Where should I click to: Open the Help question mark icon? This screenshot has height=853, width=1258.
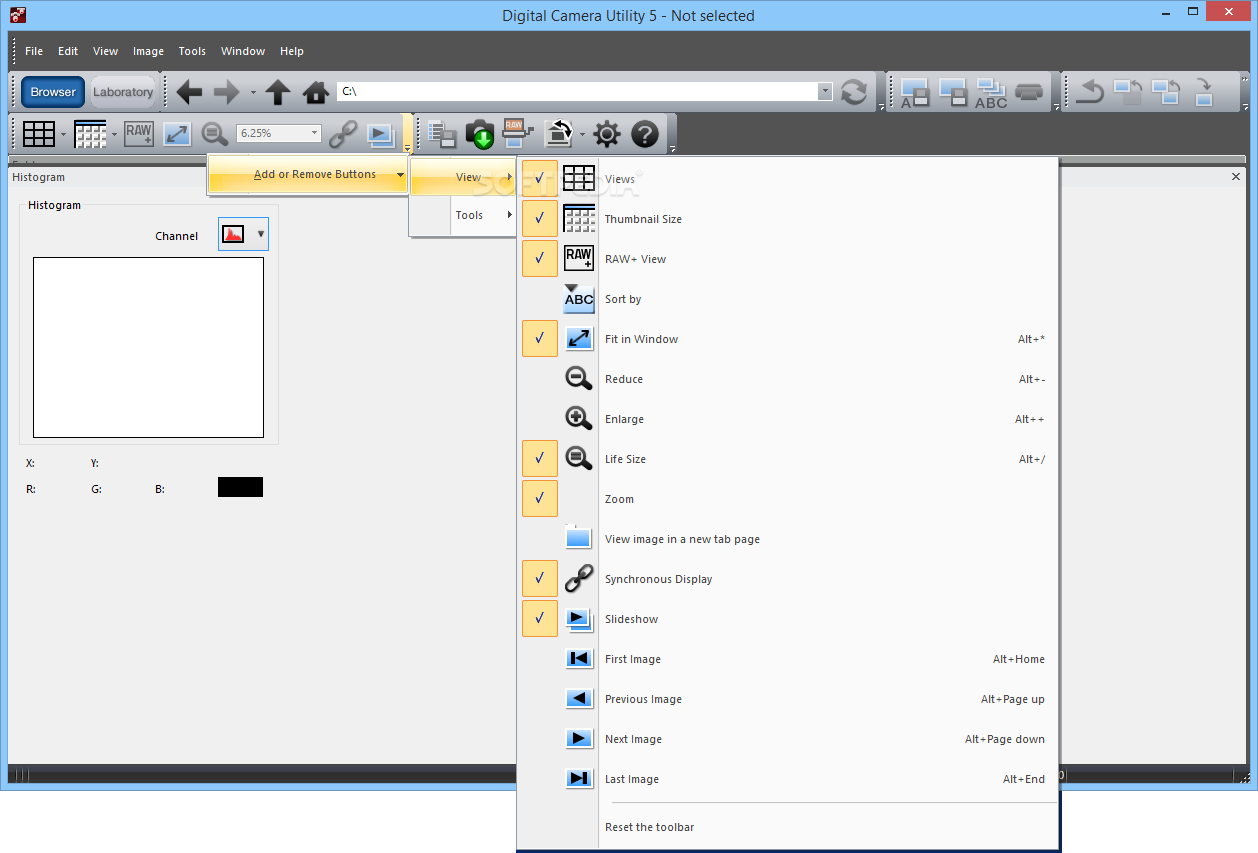645,134
